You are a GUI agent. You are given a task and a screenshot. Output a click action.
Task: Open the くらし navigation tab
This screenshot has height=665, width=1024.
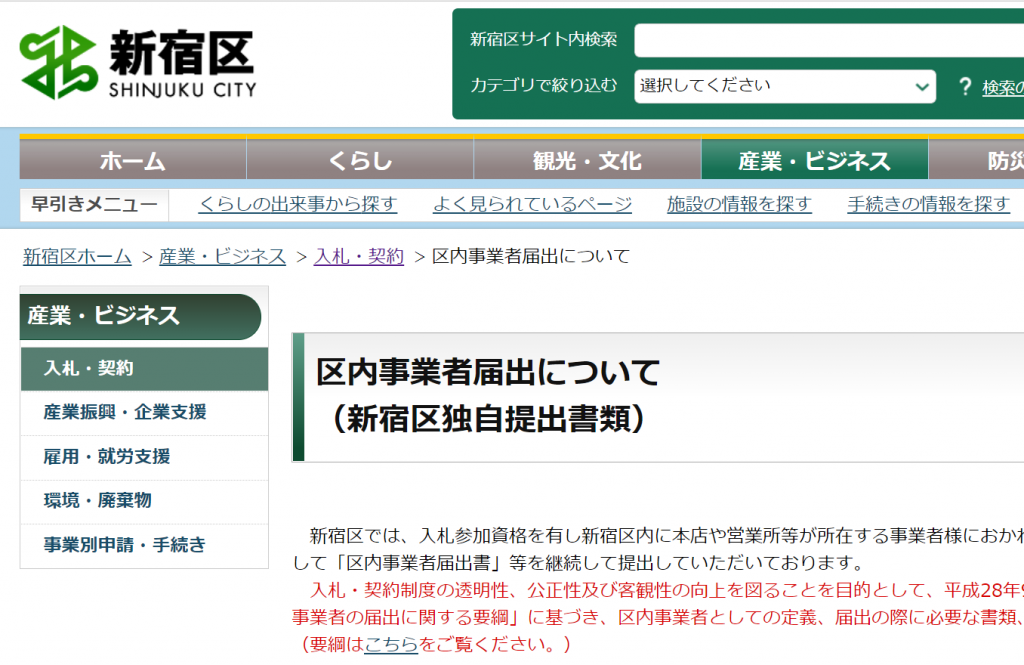click(360, 160)
